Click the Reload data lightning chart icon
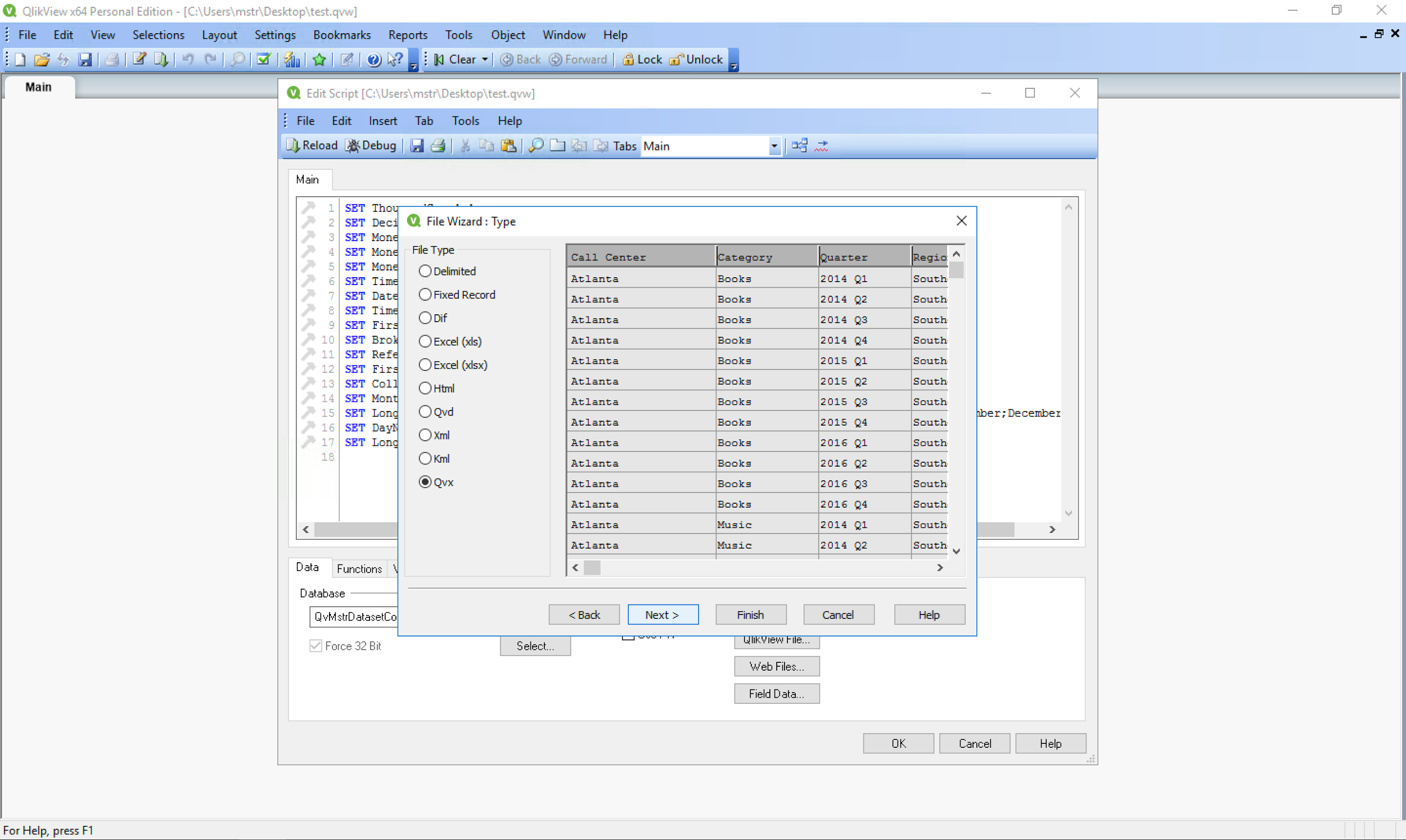1406x840 pixels. coord(292,59)
